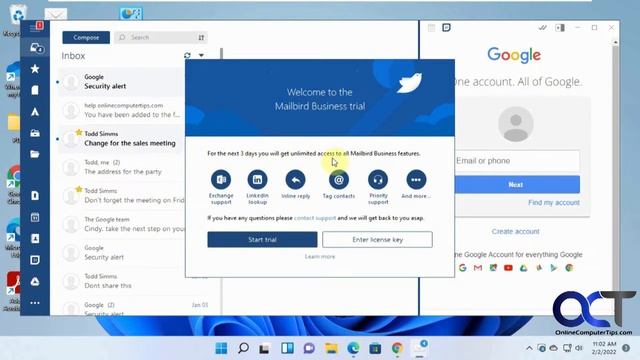Click Enter license key button
Screen dimensions: 640x360
click(x=377, y=240)
